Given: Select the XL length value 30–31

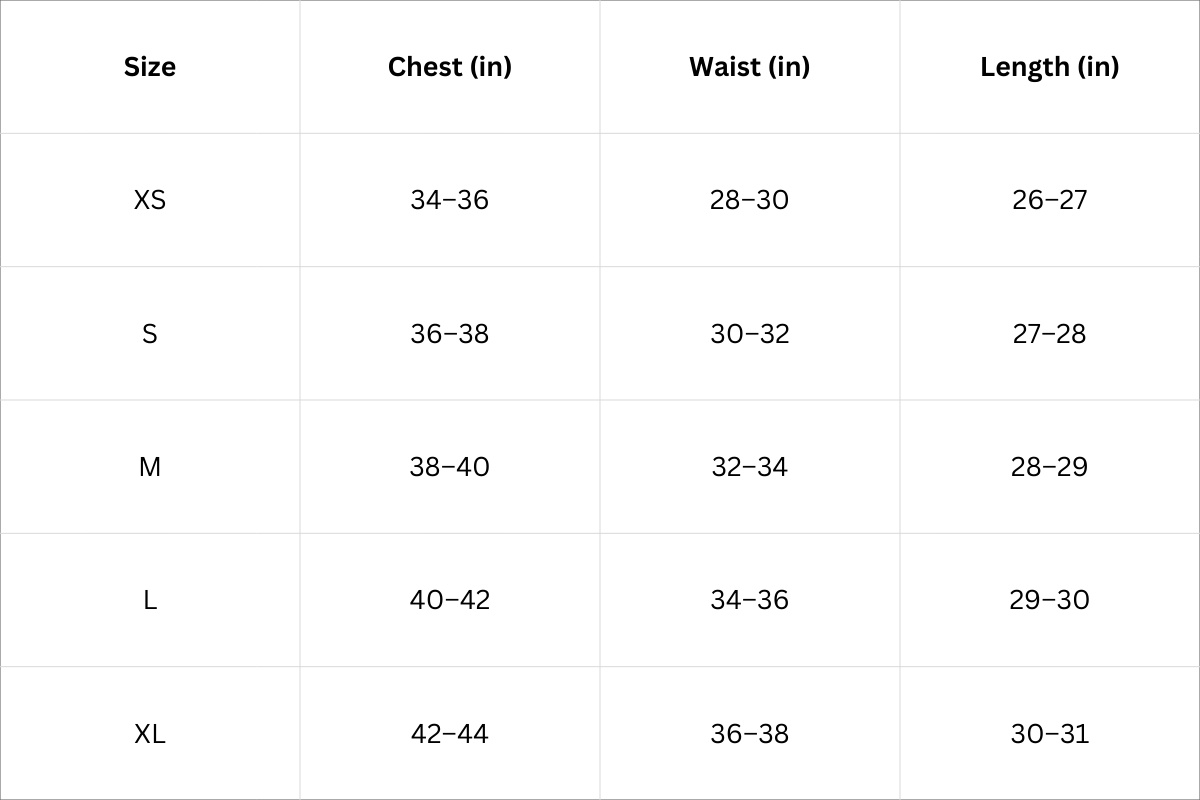Looking at the screenshot, I should click(1049, 734).
